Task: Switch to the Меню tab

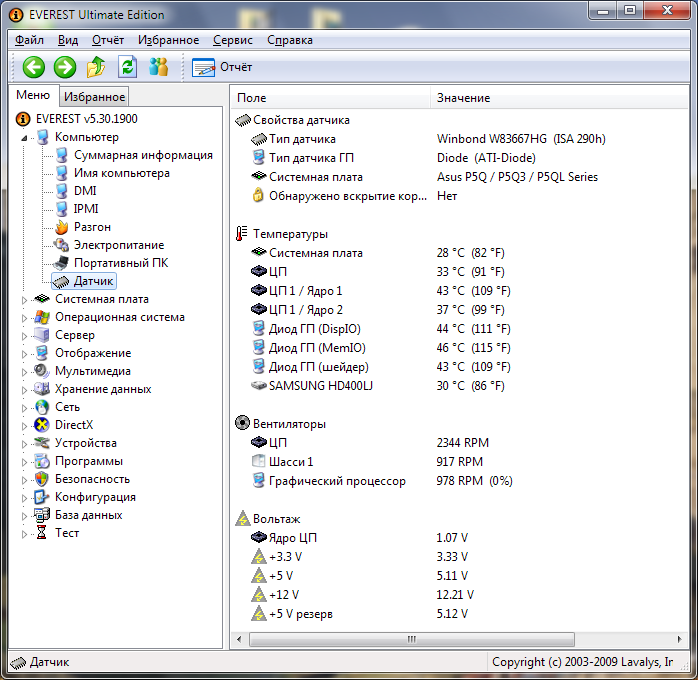Action: pyautogui.click(x=33, y=95)
